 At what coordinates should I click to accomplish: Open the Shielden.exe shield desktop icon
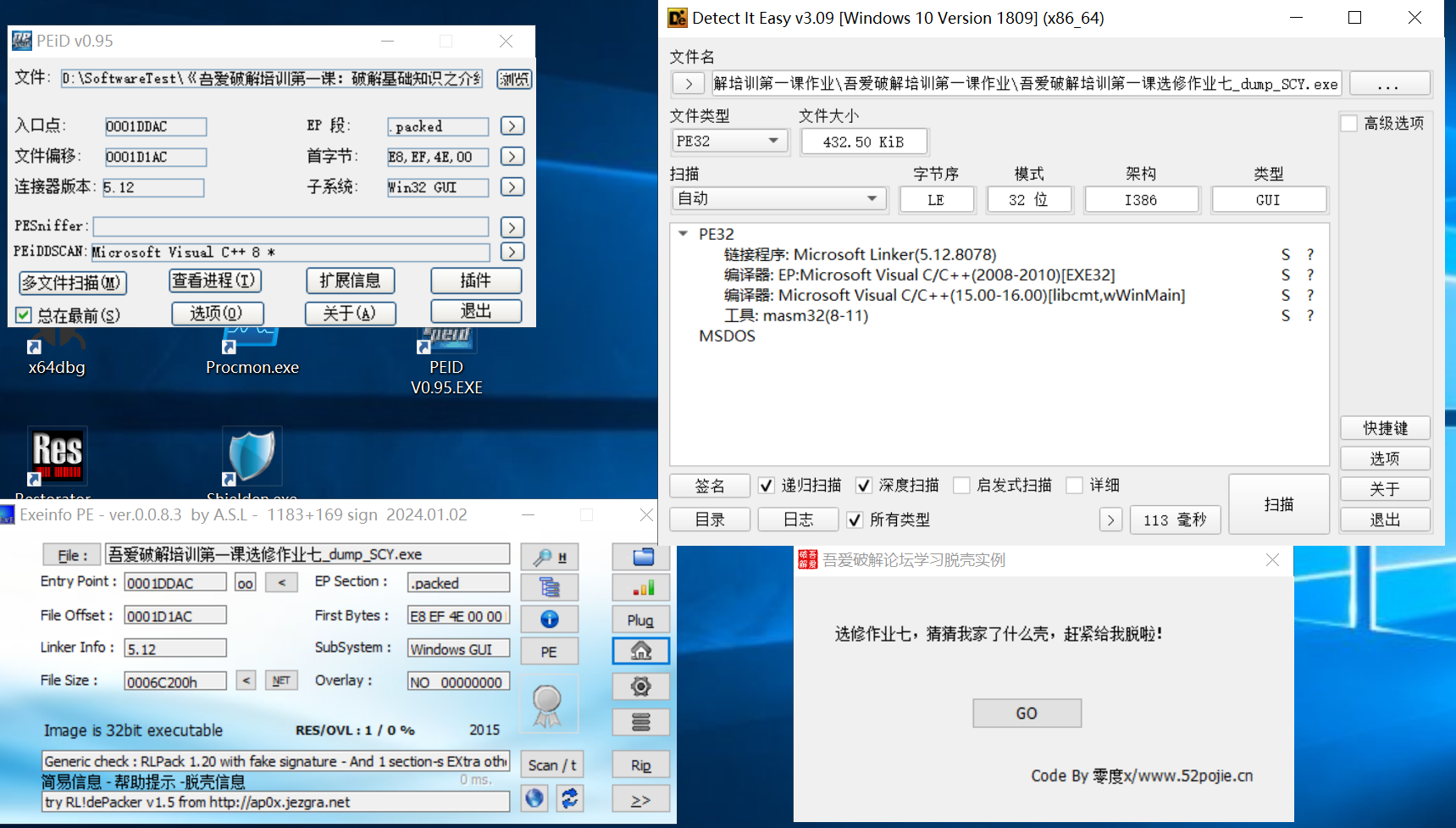coord(252,462)
